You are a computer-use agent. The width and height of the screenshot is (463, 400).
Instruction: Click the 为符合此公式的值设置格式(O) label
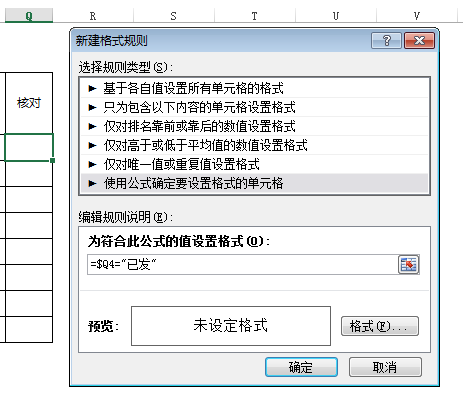coord(179,241)
